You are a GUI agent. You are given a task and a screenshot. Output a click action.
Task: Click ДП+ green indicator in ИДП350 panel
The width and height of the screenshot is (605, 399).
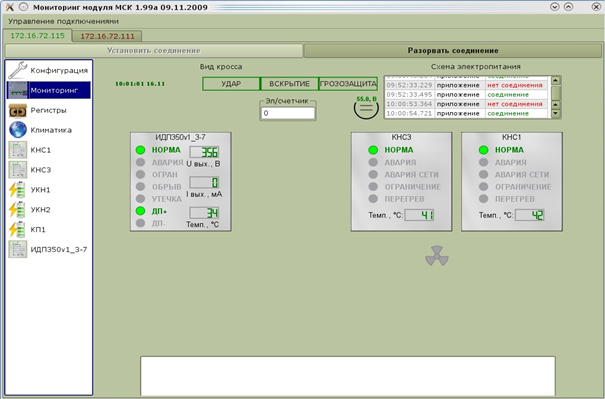pyautogui.click(x=140, y=211)
